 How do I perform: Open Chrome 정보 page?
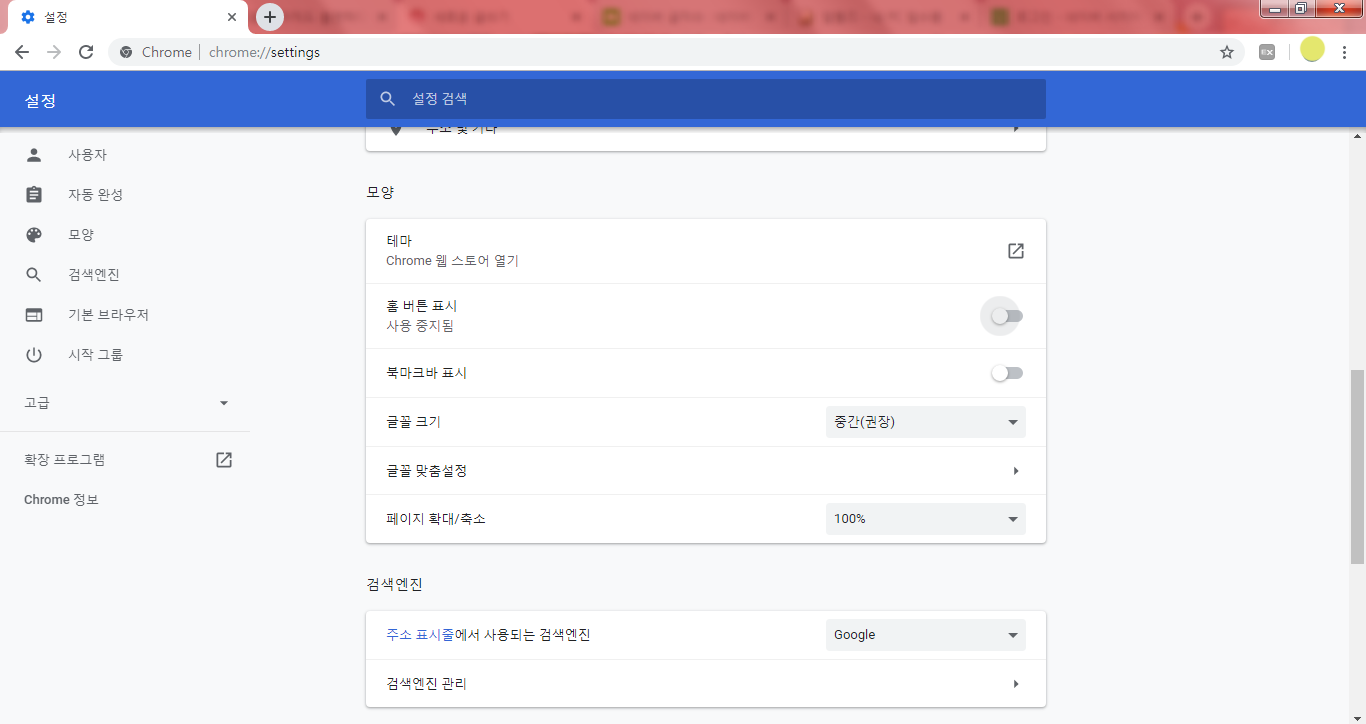pos(61,500)
